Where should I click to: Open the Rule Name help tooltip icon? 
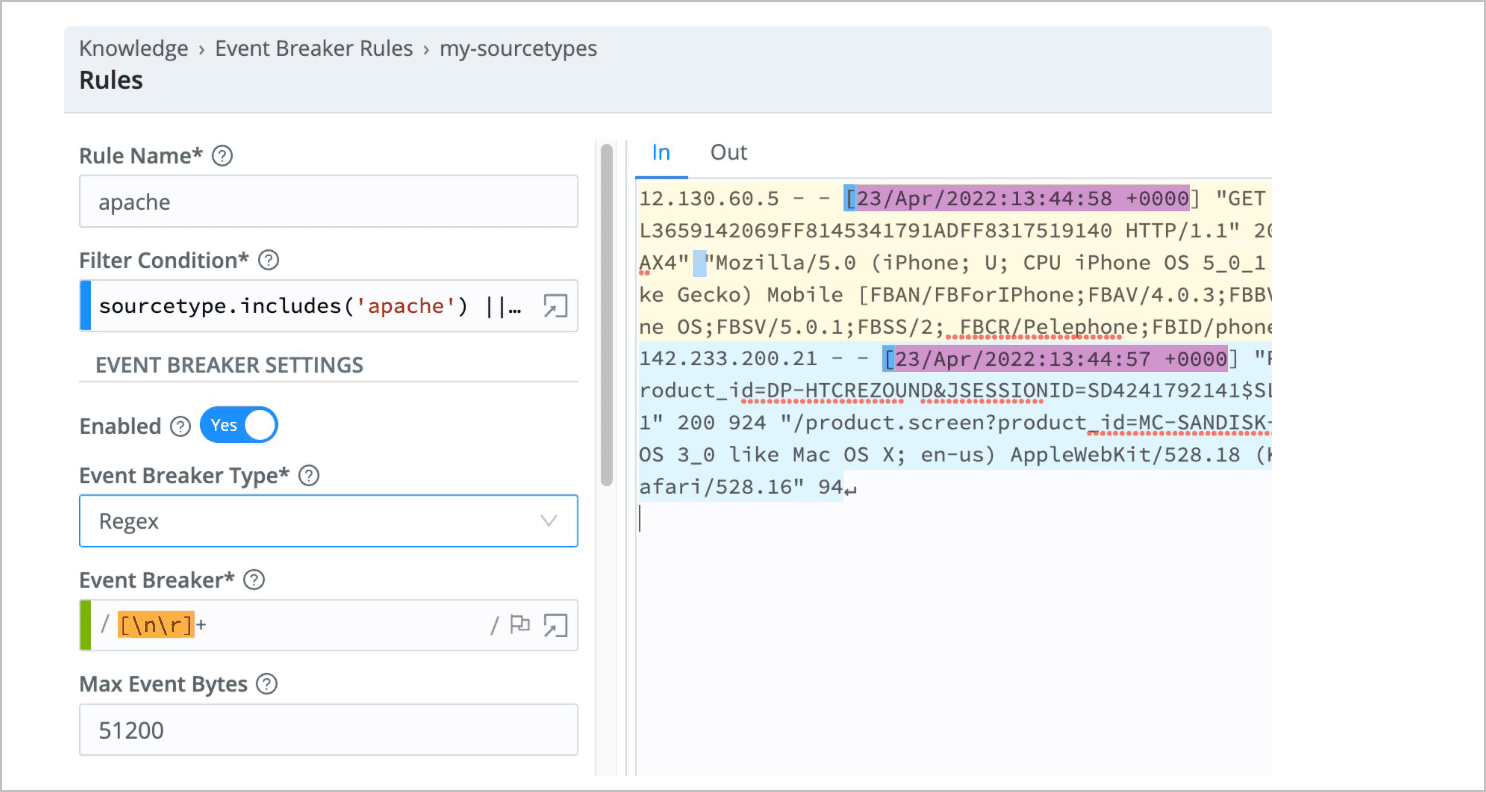point(222,155)
